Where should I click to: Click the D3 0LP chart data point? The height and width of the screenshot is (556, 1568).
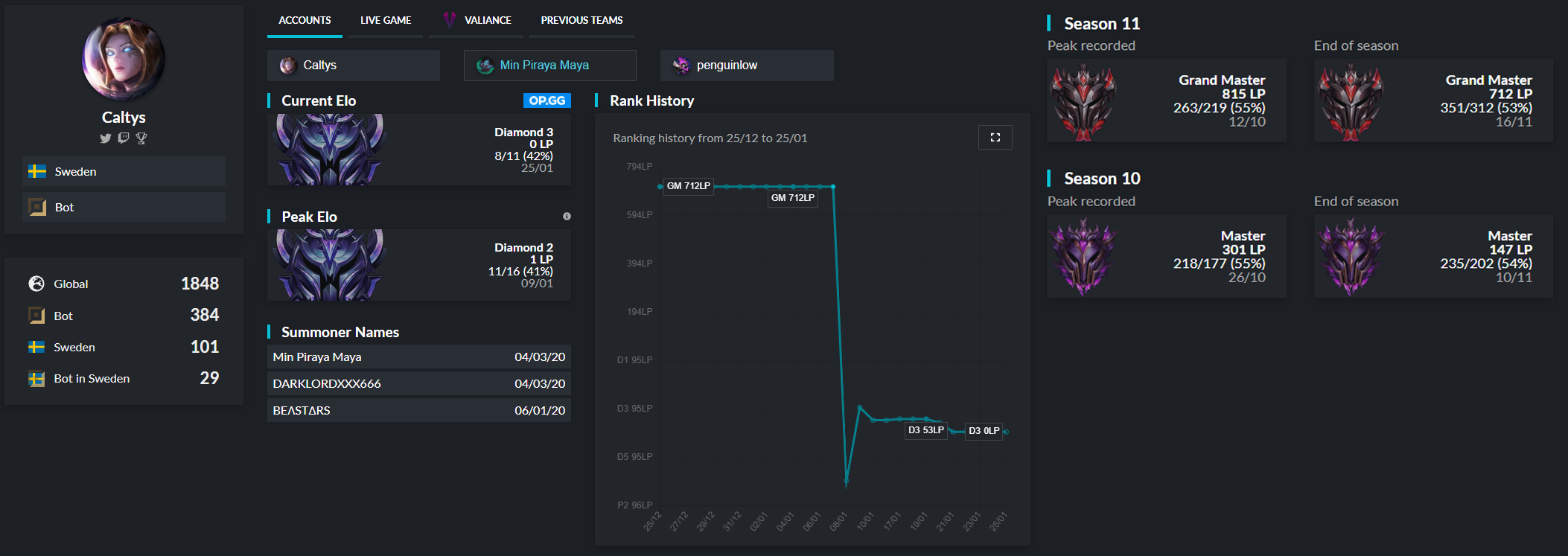click(x=1006, y=432)
